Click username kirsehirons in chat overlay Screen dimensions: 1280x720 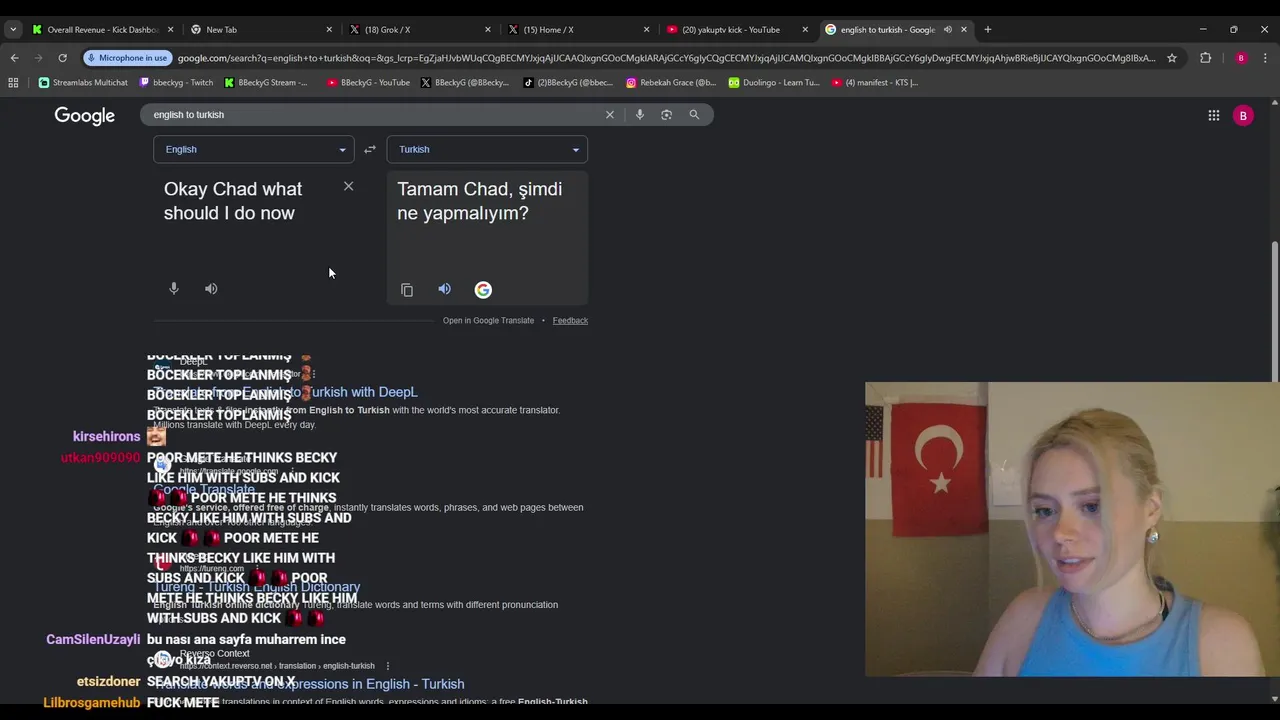(106, 437)
